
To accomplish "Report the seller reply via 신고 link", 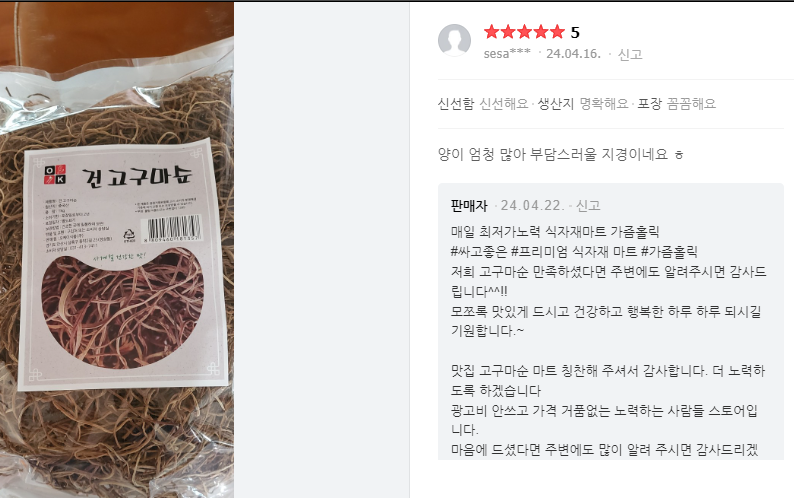I will coord(588,205).
